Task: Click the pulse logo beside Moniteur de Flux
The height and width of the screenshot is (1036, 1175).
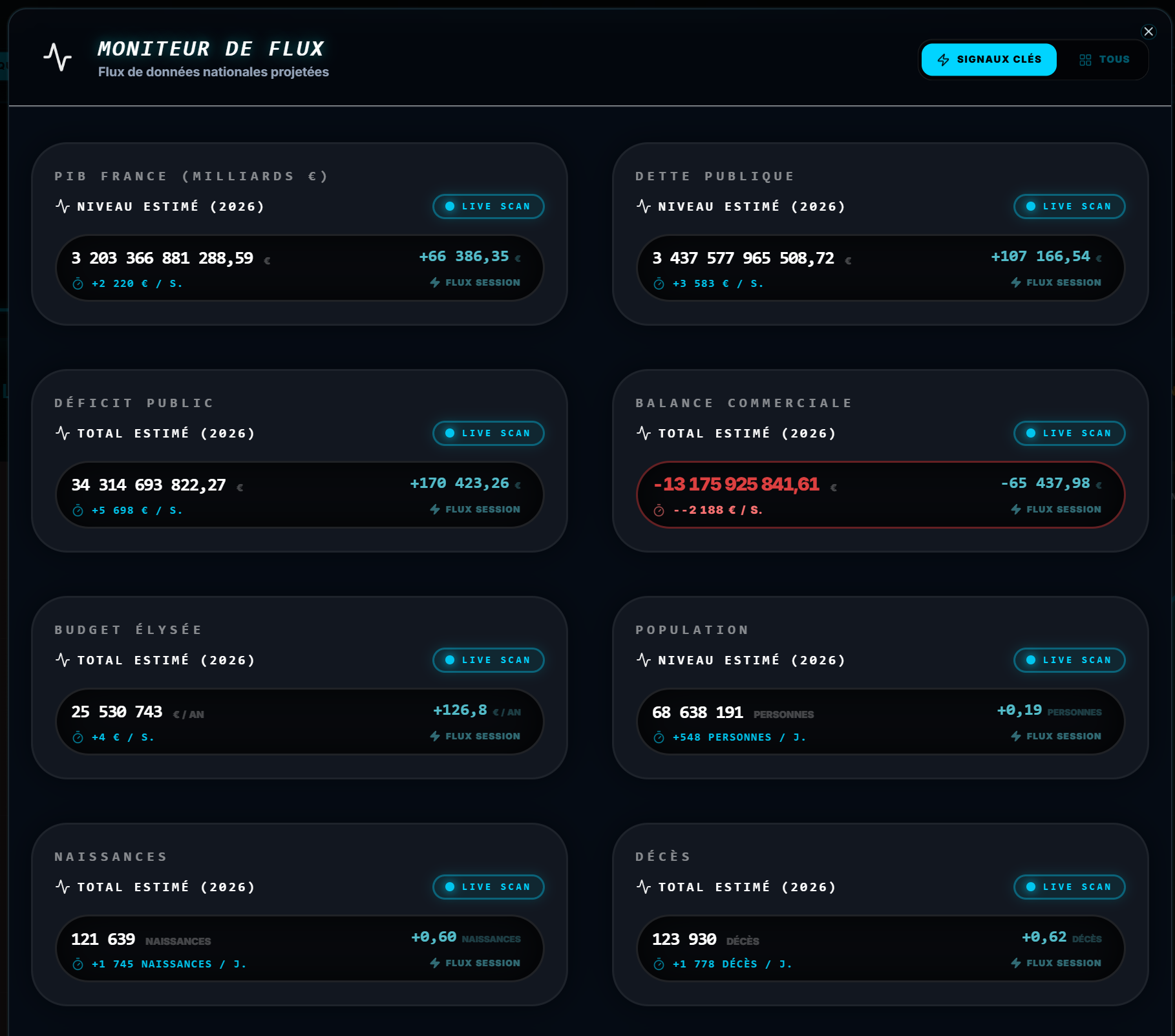Action: coord(58,58)
